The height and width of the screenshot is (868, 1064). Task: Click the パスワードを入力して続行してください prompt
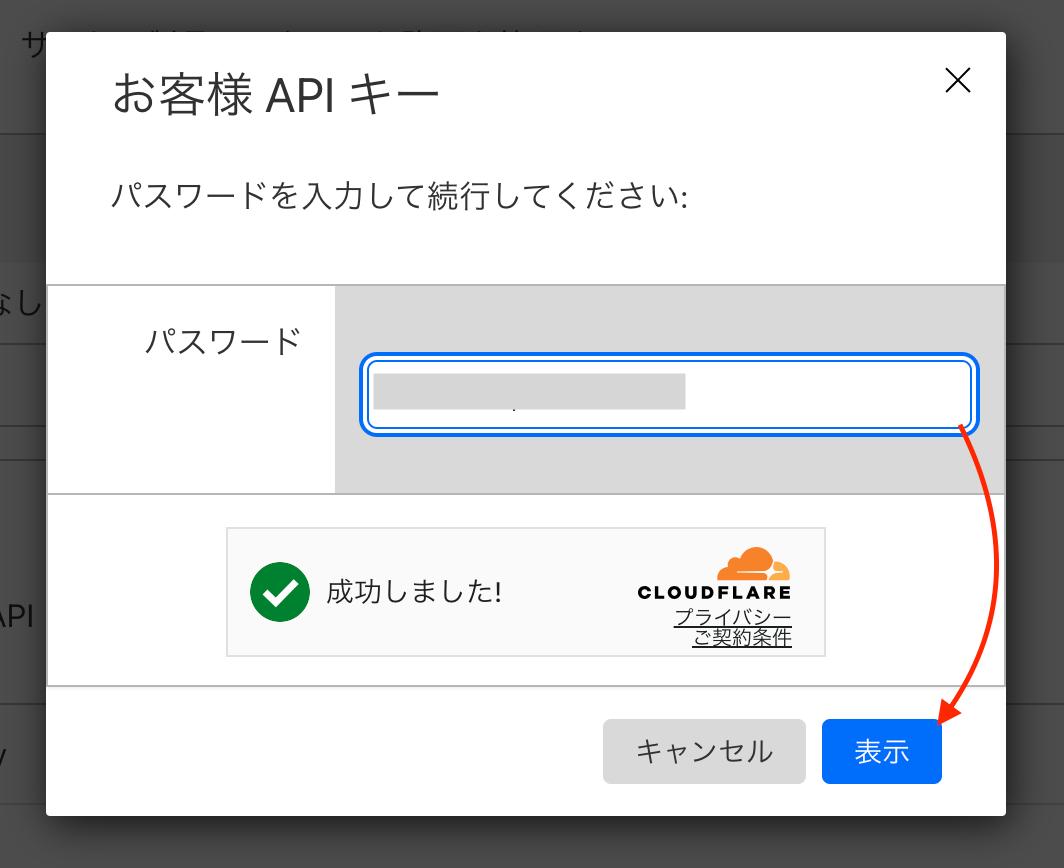[x=400, y=196]
